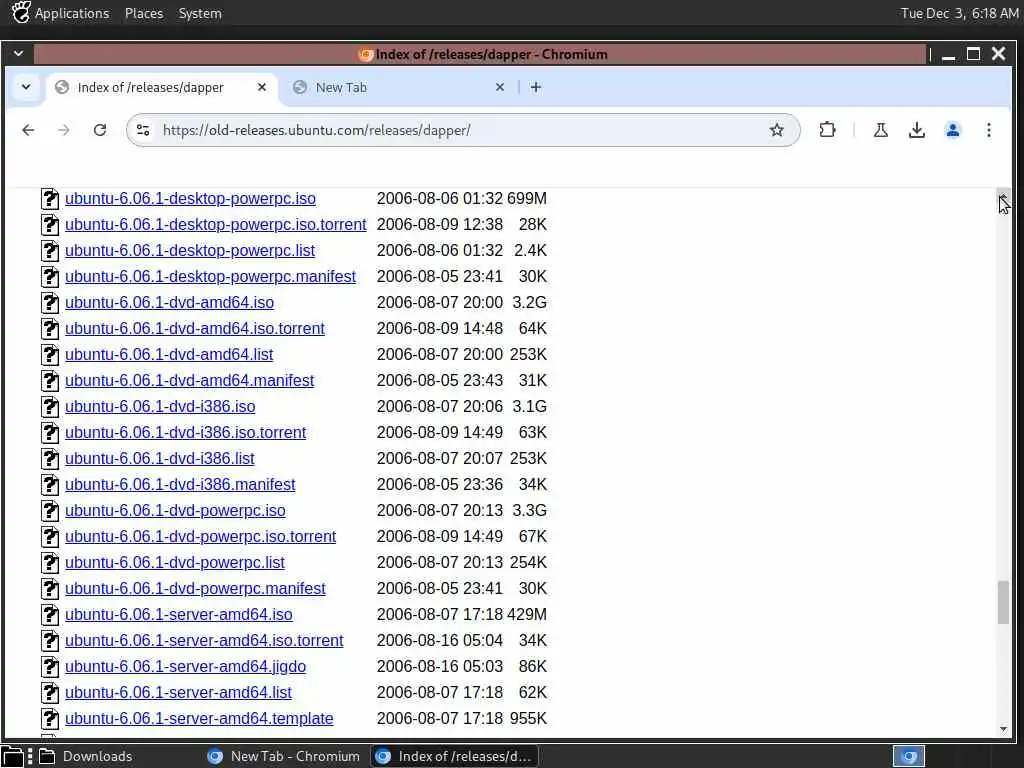The image size is (1024, 768).
Task: Download ubuntu-6.06.1-server-amd64.iso
Action: click(x=178, y=615)
